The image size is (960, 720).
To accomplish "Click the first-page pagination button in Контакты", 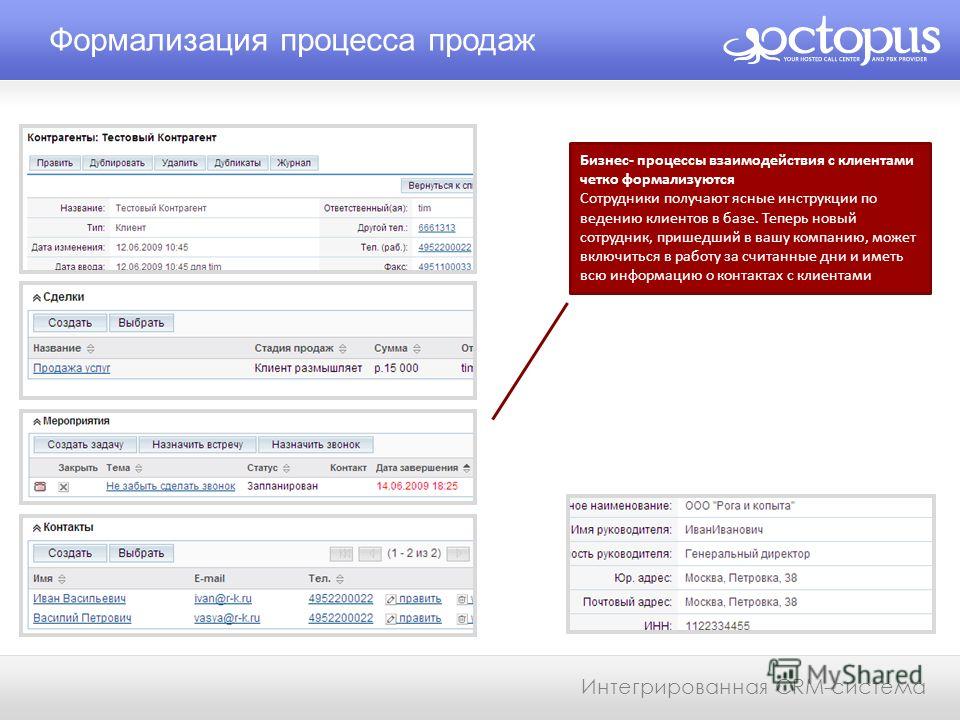I will tap(342, 553).
